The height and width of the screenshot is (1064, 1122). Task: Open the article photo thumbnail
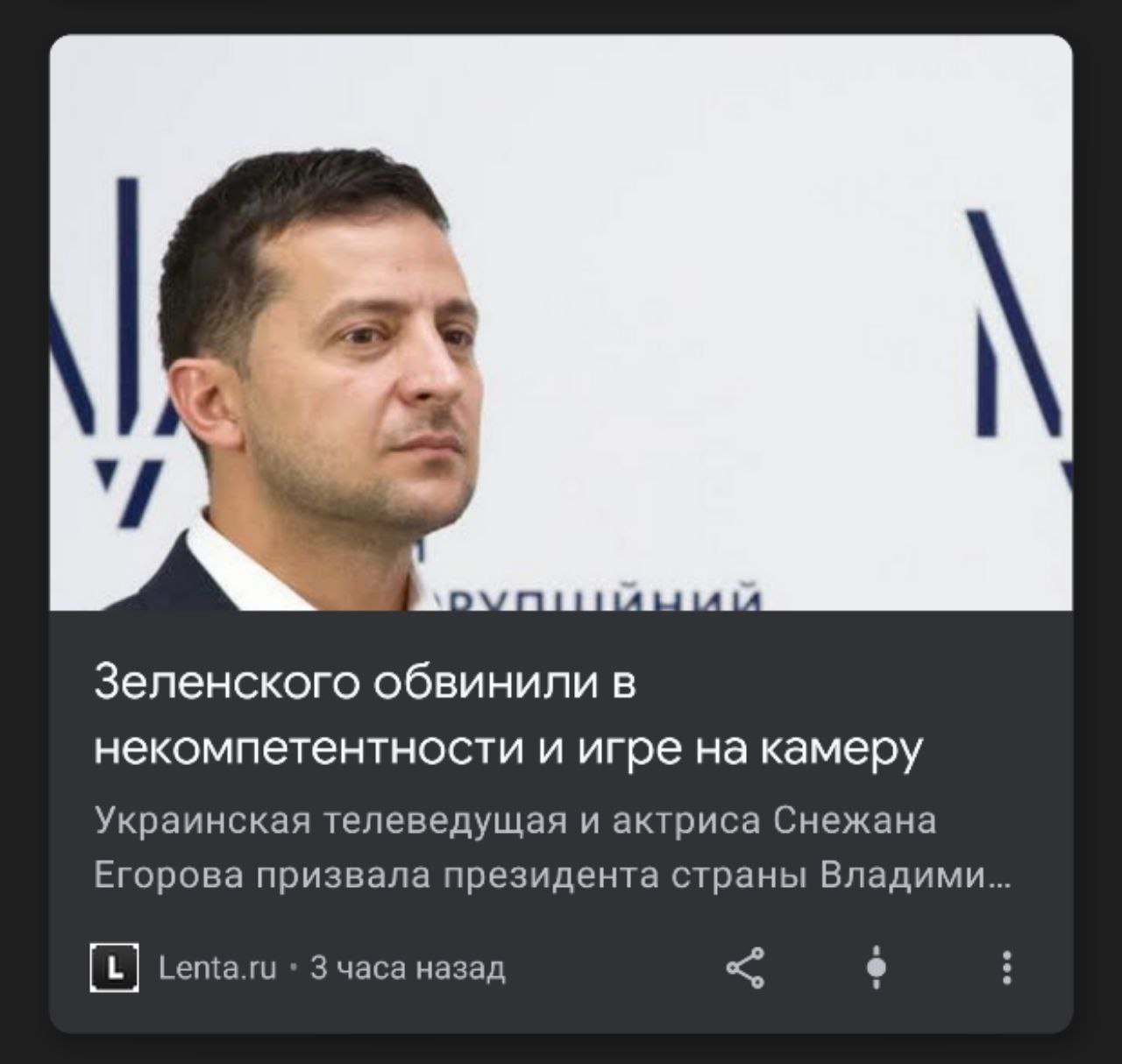561,323
